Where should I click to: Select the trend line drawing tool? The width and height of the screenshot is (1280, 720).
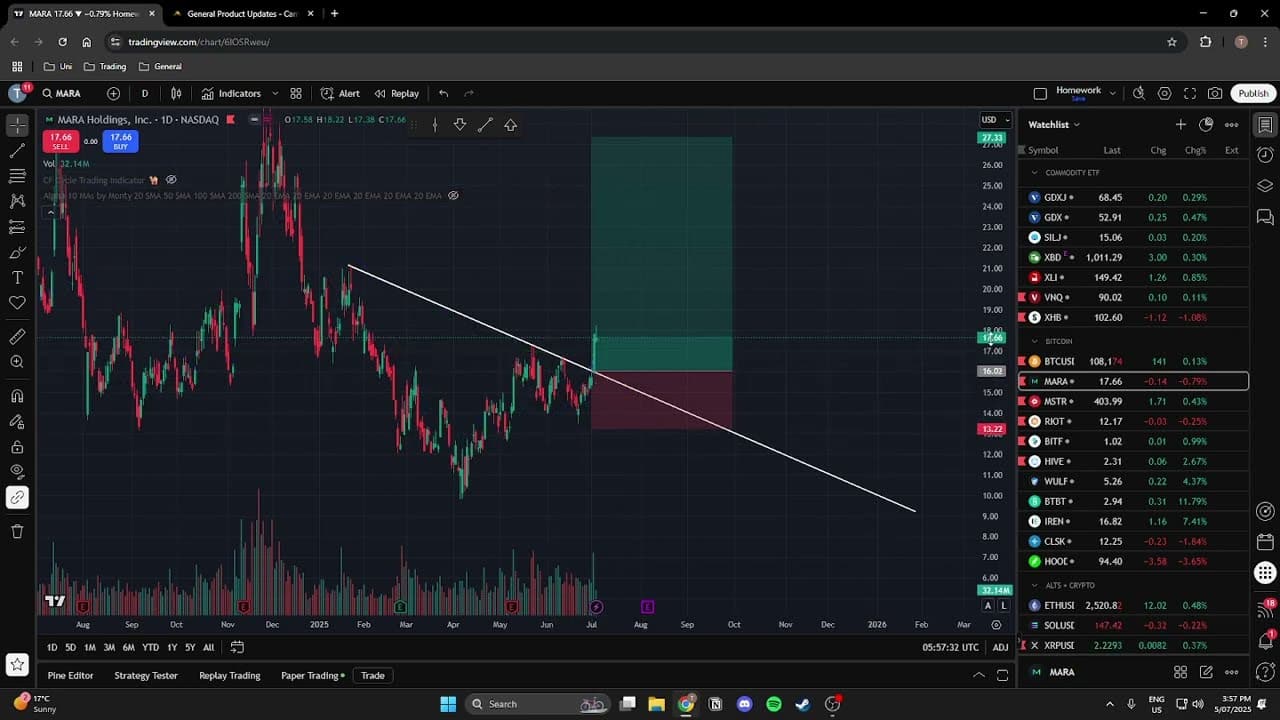(17, 151)
